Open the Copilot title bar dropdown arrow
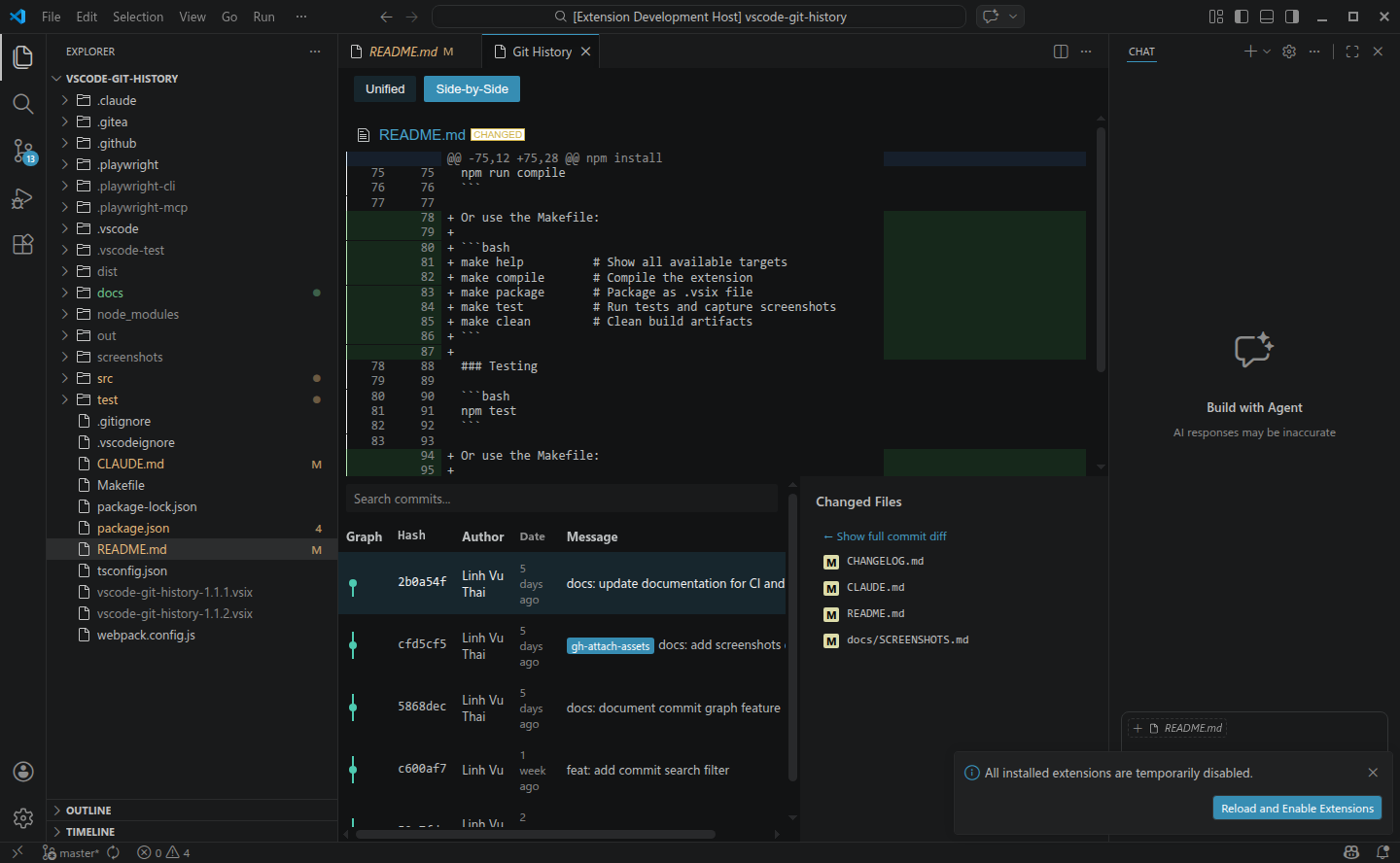 coord(1013,17)
